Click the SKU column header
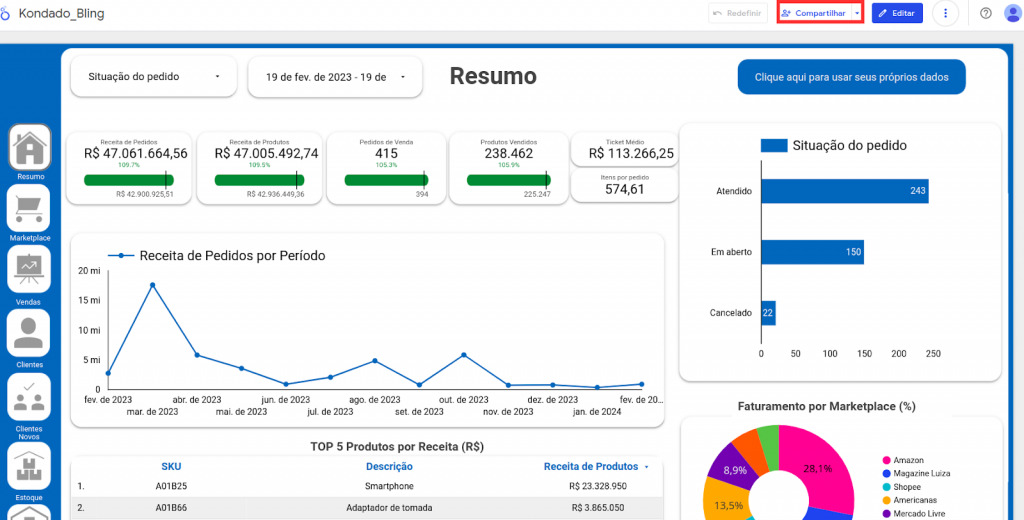The width and height of the screenshot is (1024, 520). (x=171, y=466)
